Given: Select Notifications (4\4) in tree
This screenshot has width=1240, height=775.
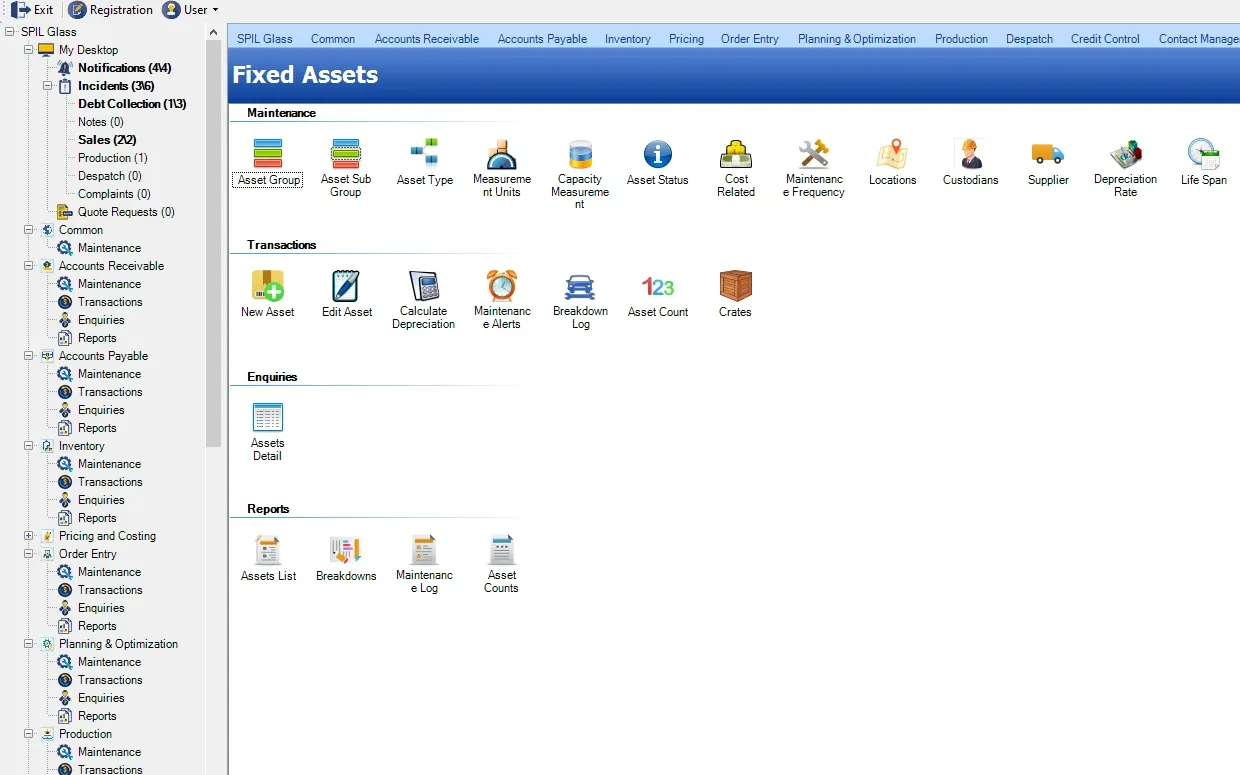Looking at the screenshot, I should click(125, 68).
